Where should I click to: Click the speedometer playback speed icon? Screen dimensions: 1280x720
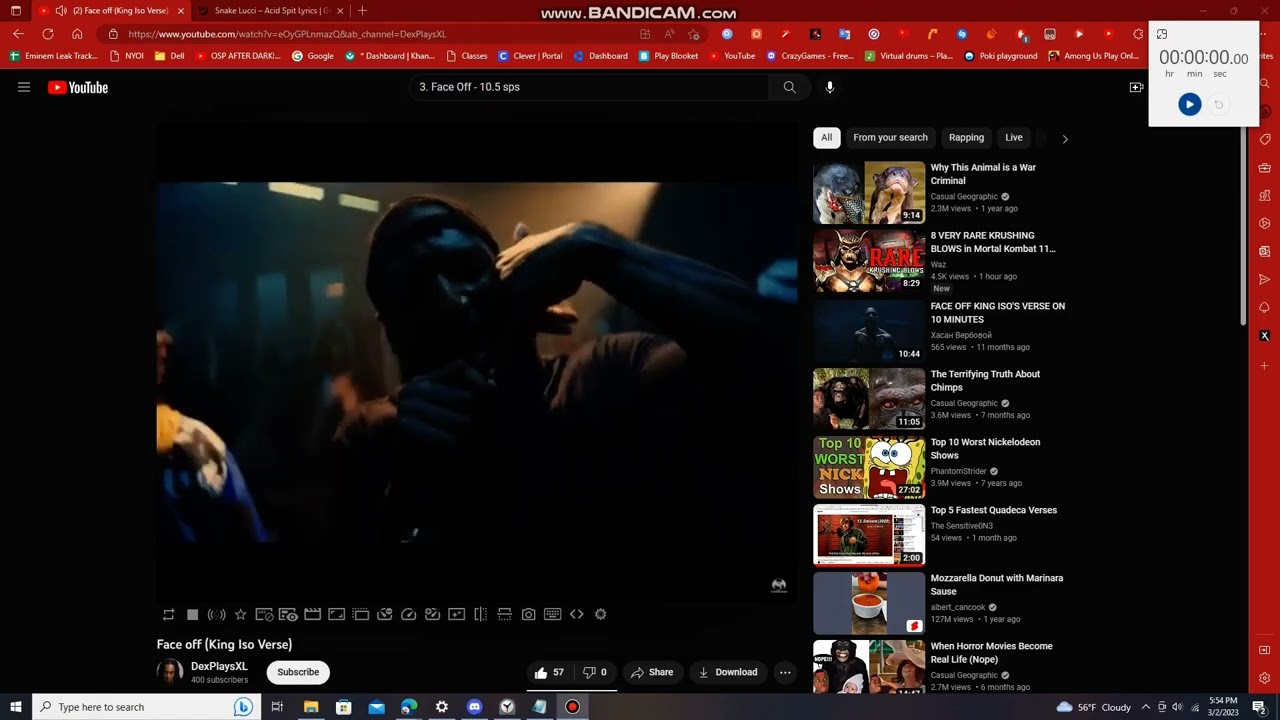pos(408,614)
